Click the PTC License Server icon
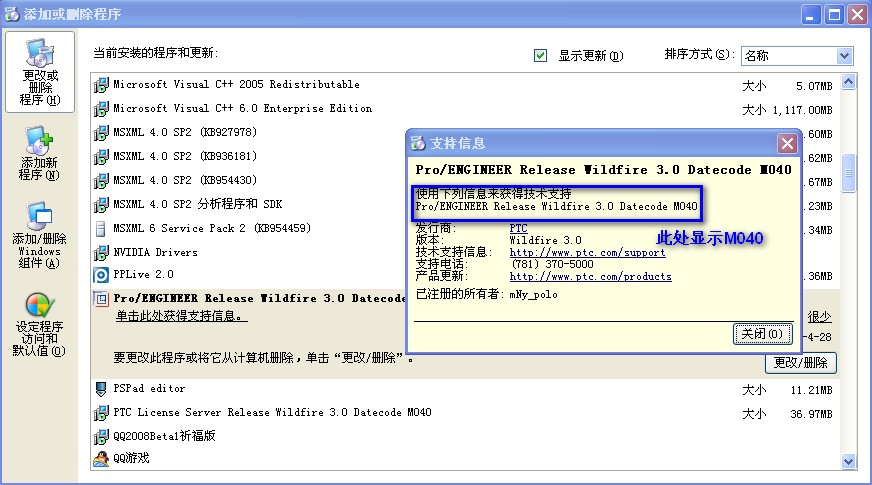872x485 pixels. [x=101, y=413]
